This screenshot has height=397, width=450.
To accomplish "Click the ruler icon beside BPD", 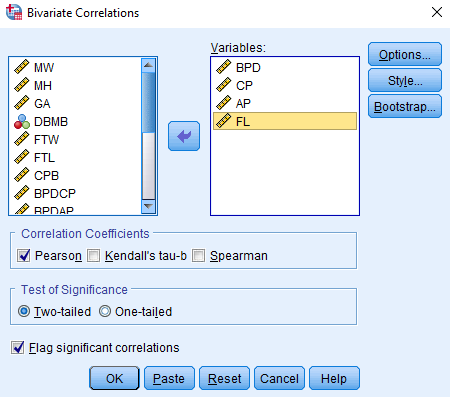I will [223, 67].
